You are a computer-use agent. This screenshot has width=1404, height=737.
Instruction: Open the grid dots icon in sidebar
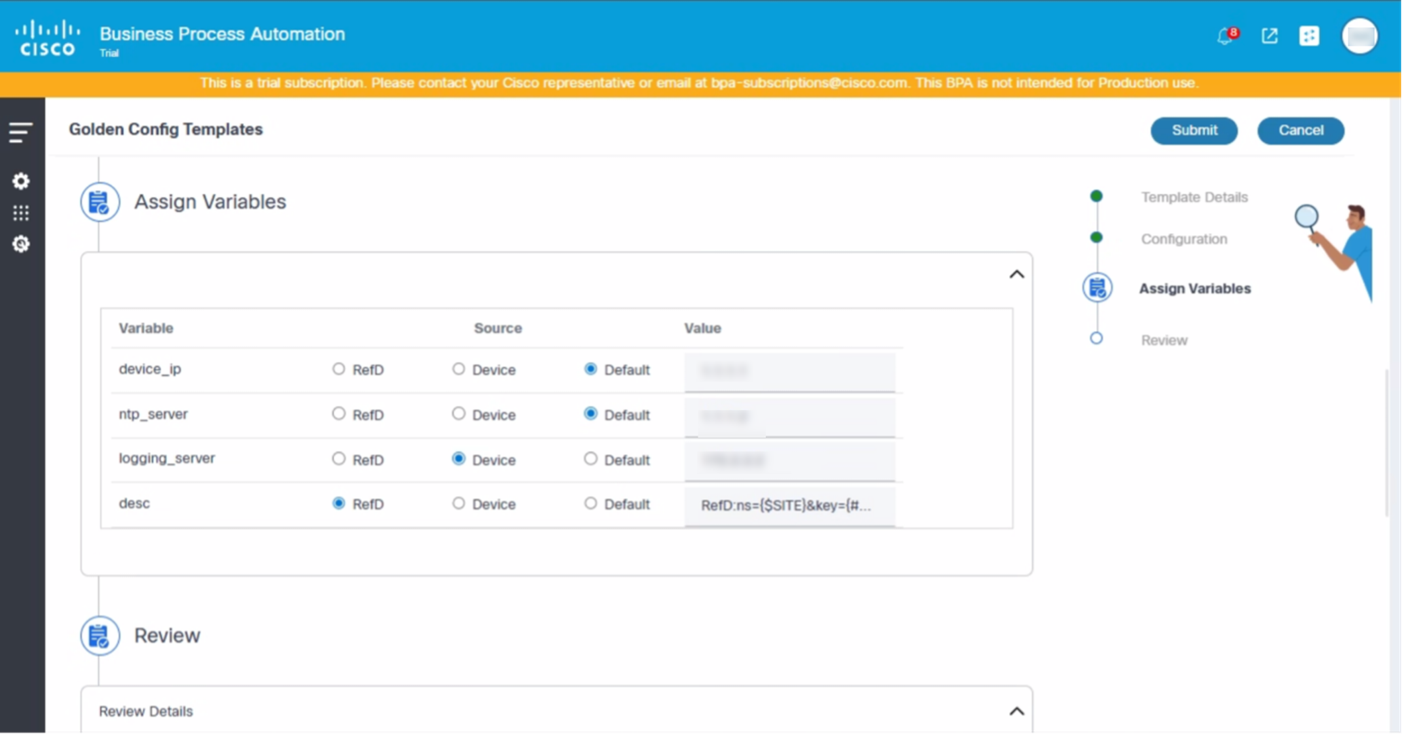point(21,213)
